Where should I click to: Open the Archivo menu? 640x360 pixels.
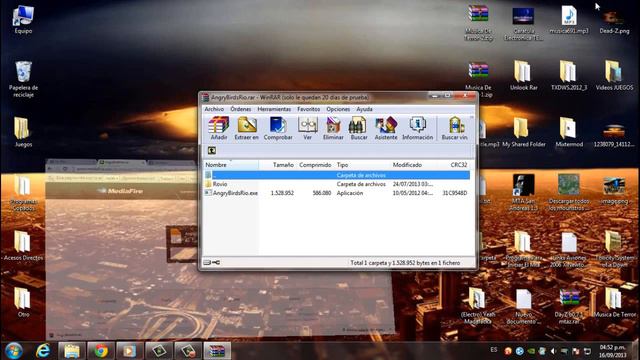point(214,109)
